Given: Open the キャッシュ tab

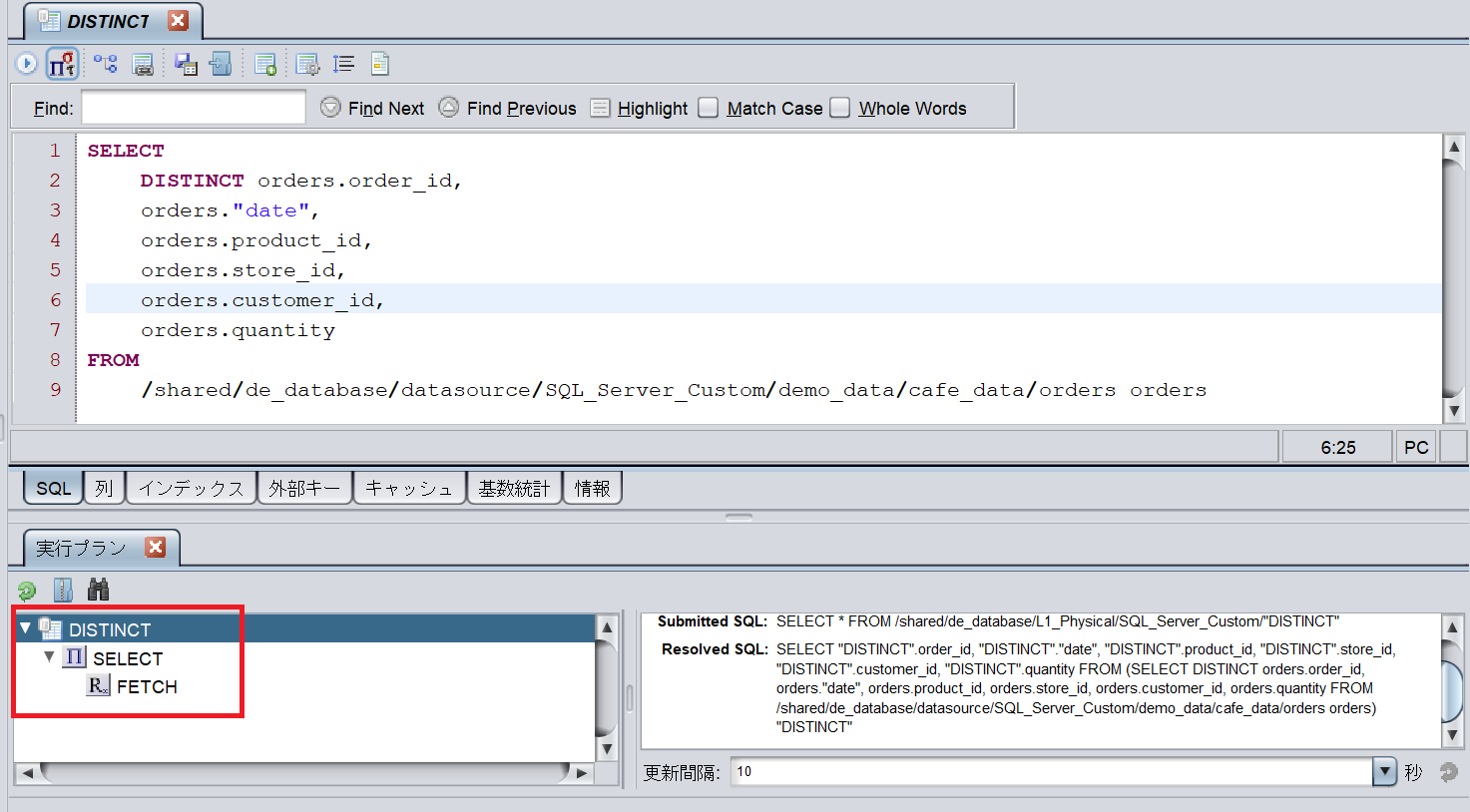Looking at the screenshot, I should pyautogui.click(x=409, y=488).
